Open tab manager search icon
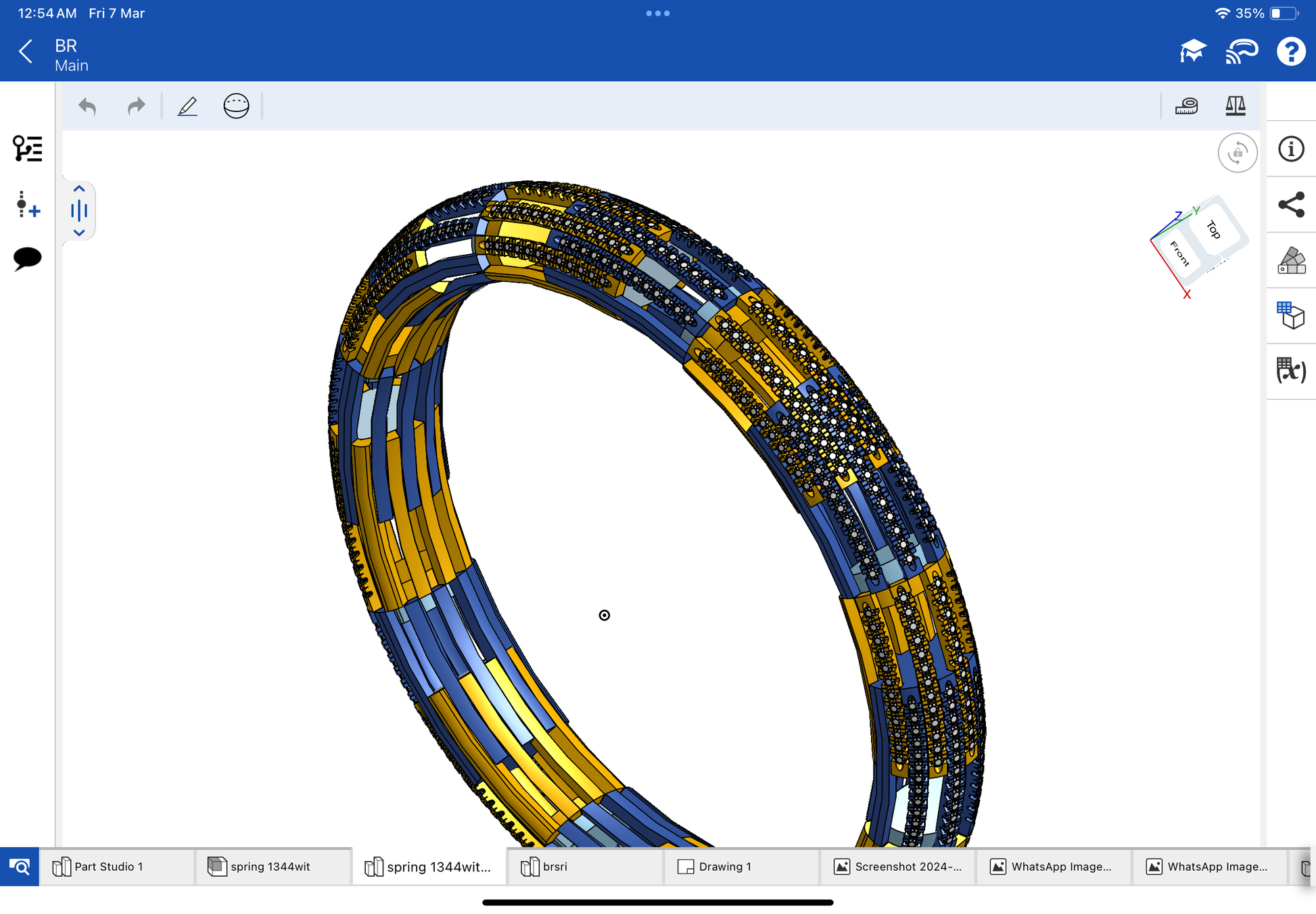Screen dimensions: 1316x914 [20, 867]
